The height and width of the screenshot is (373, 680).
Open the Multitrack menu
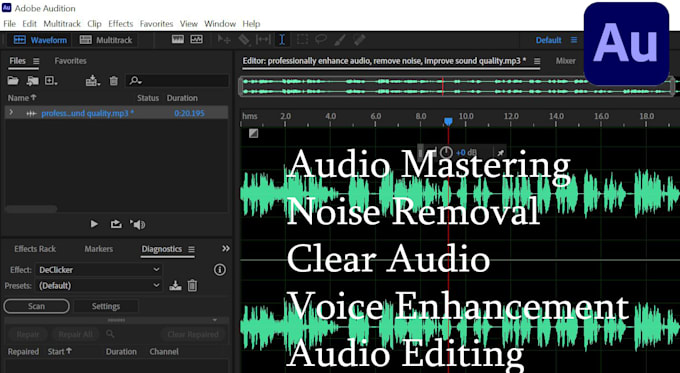point(62,23)
